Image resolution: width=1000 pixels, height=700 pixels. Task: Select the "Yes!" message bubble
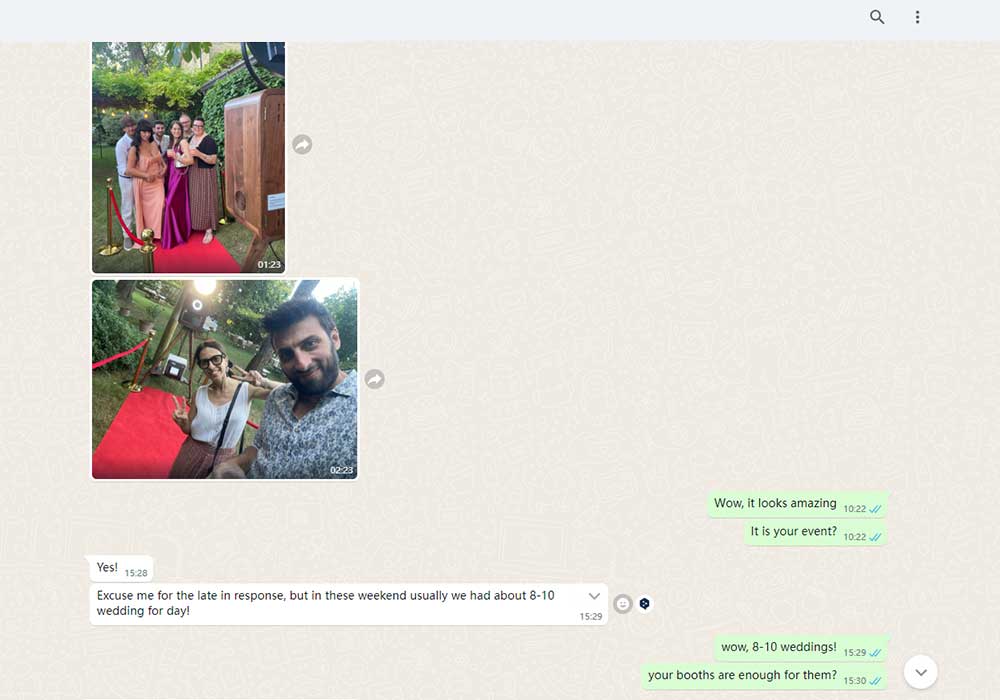click(108, 568)
